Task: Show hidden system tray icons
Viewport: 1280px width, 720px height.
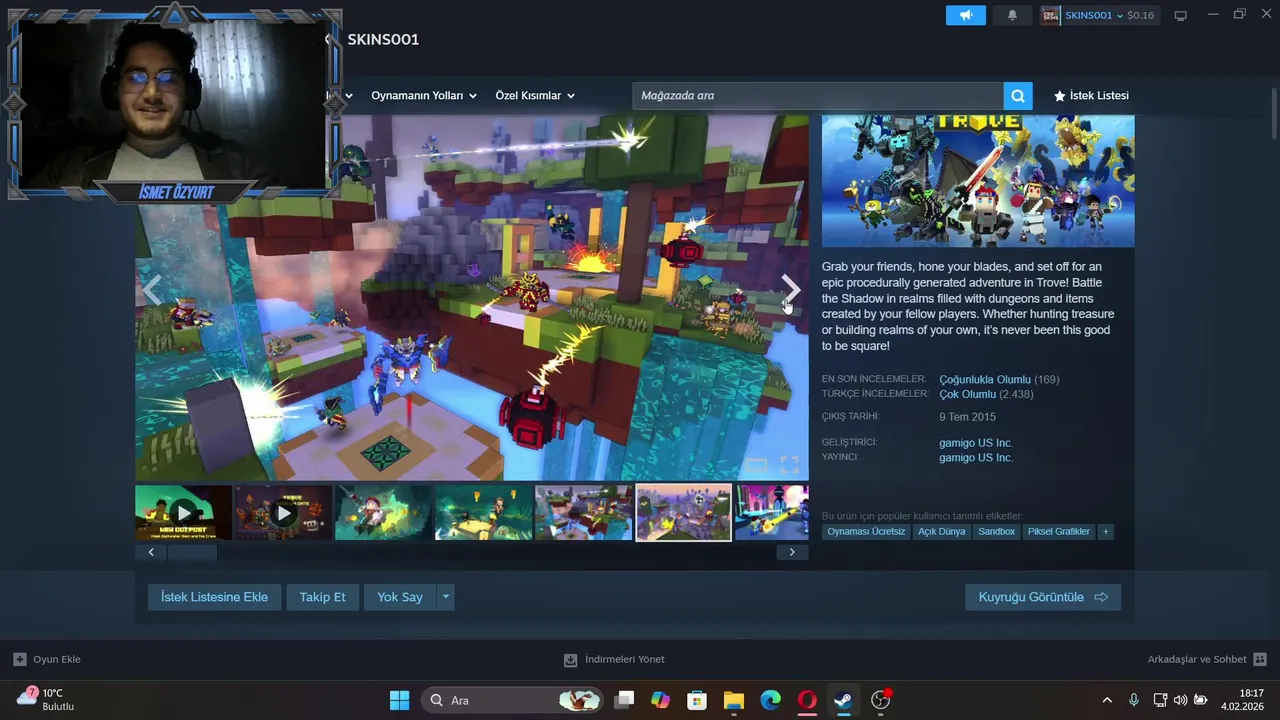Action: pos(1107,700)
